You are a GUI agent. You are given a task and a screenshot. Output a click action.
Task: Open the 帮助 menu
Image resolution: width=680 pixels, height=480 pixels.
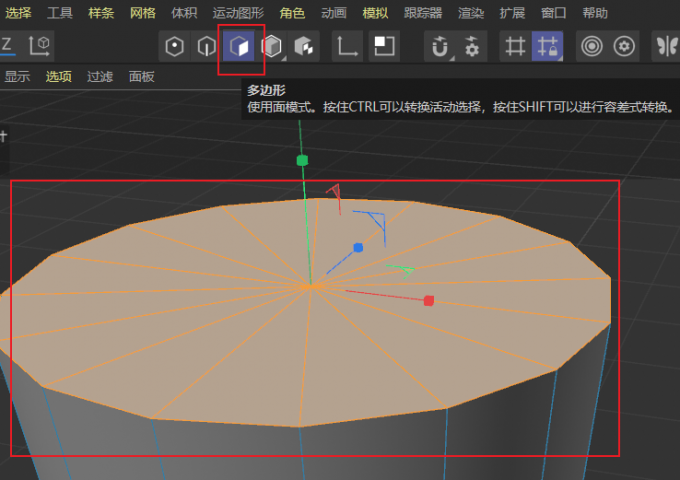[595, 13]
